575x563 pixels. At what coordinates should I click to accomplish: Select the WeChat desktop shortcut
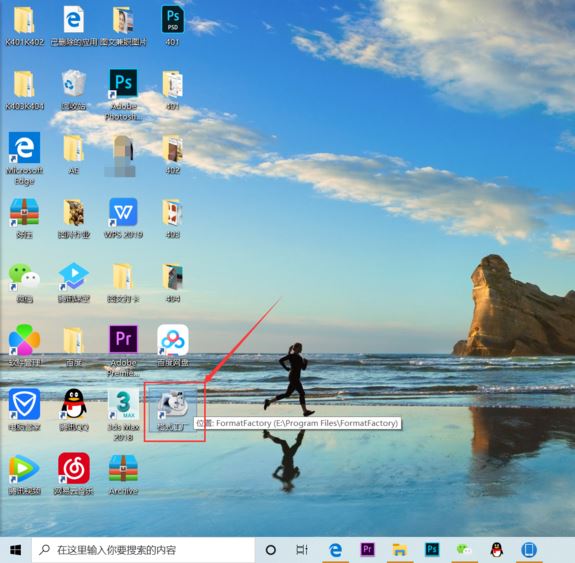point(24,282)
